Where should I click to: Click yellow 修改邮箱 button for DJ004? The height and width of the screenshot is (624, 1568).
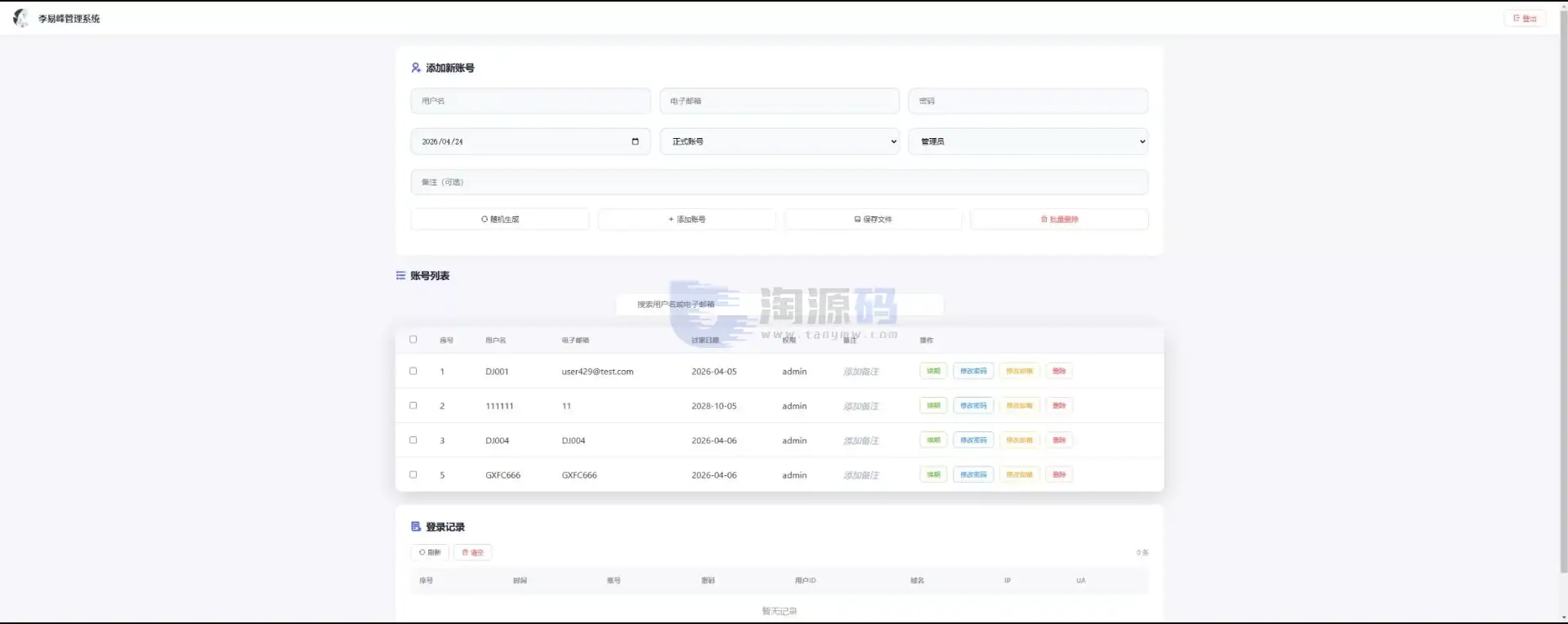(1019, 440)
